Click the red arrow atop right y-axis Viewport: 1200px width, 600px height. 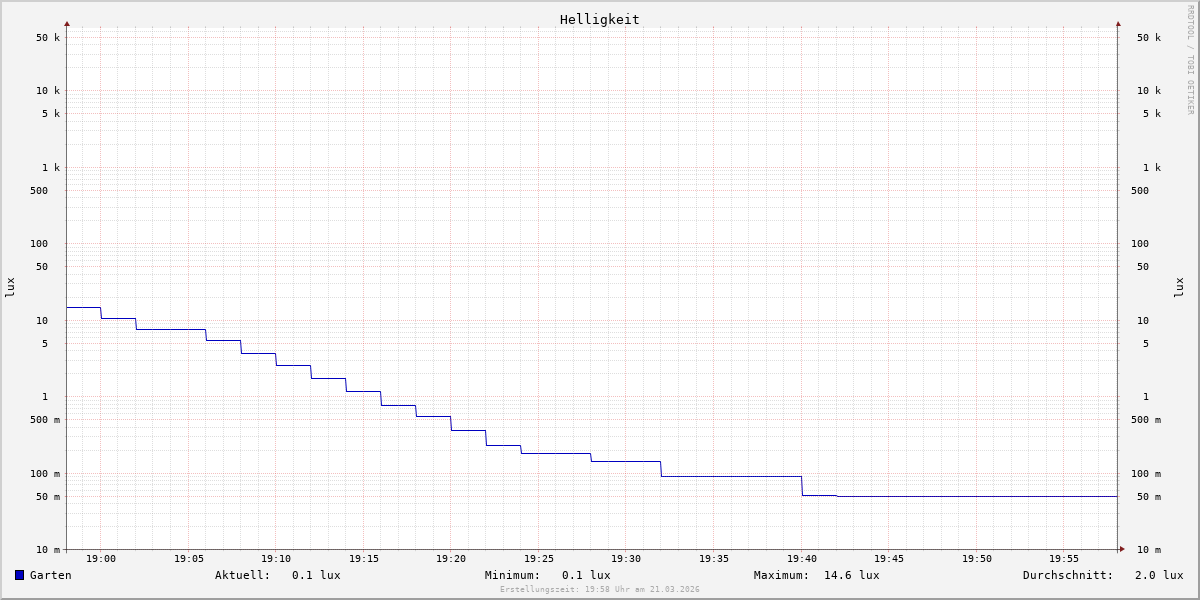click(1118, 23)
